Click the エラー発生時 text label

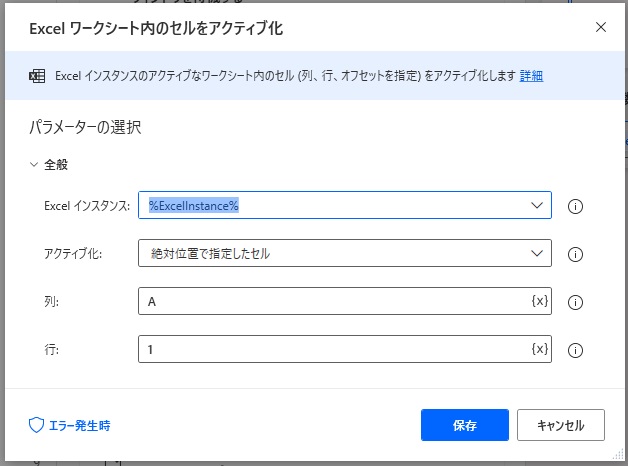(80, 425)
